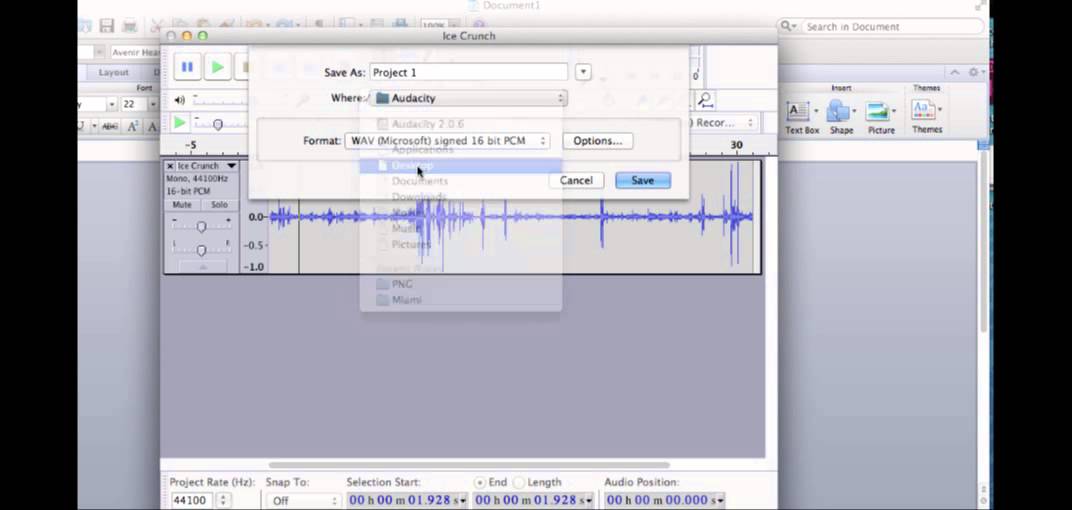1072x510 pixels.
Task: Click the search magnifier icon in Word
Action: coord(787,26)
